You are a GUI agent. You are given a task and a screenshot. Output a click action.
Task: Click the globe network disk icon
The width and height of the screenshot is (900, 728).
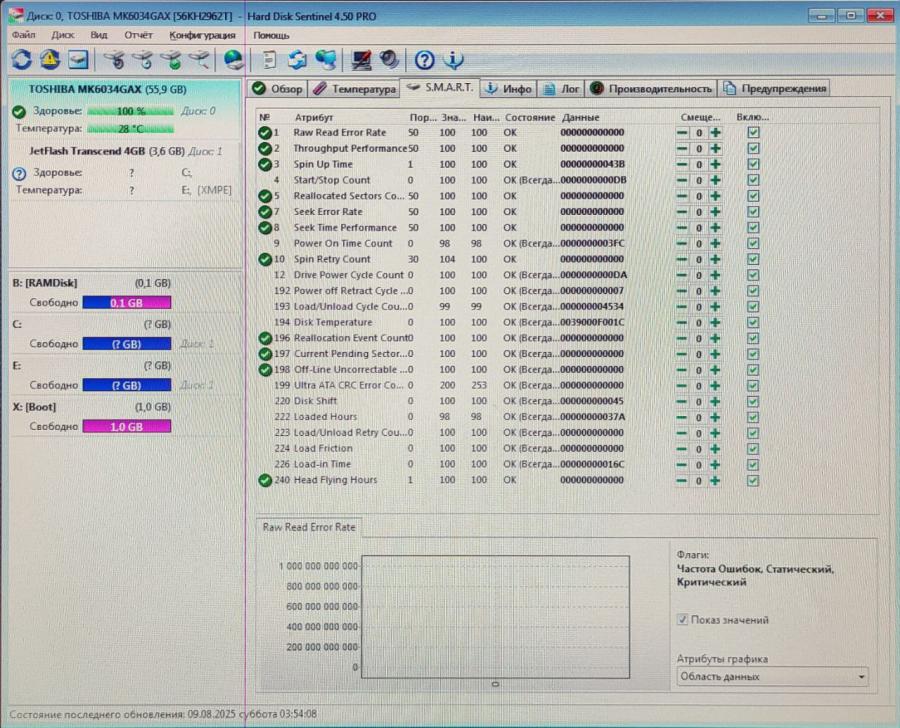click(x=230, y=59)
